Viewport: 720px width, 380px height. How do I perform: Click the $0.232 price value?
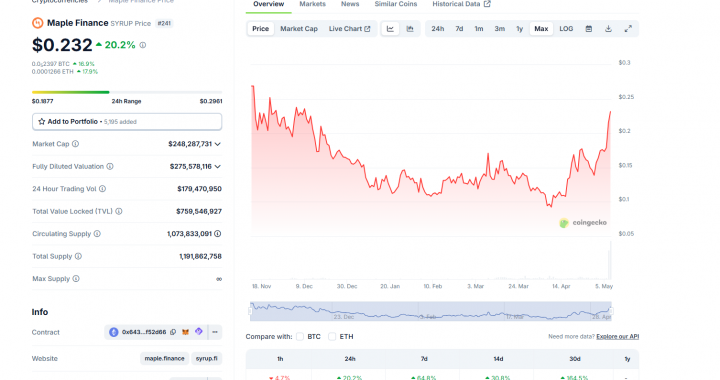[x=62, y=45]
